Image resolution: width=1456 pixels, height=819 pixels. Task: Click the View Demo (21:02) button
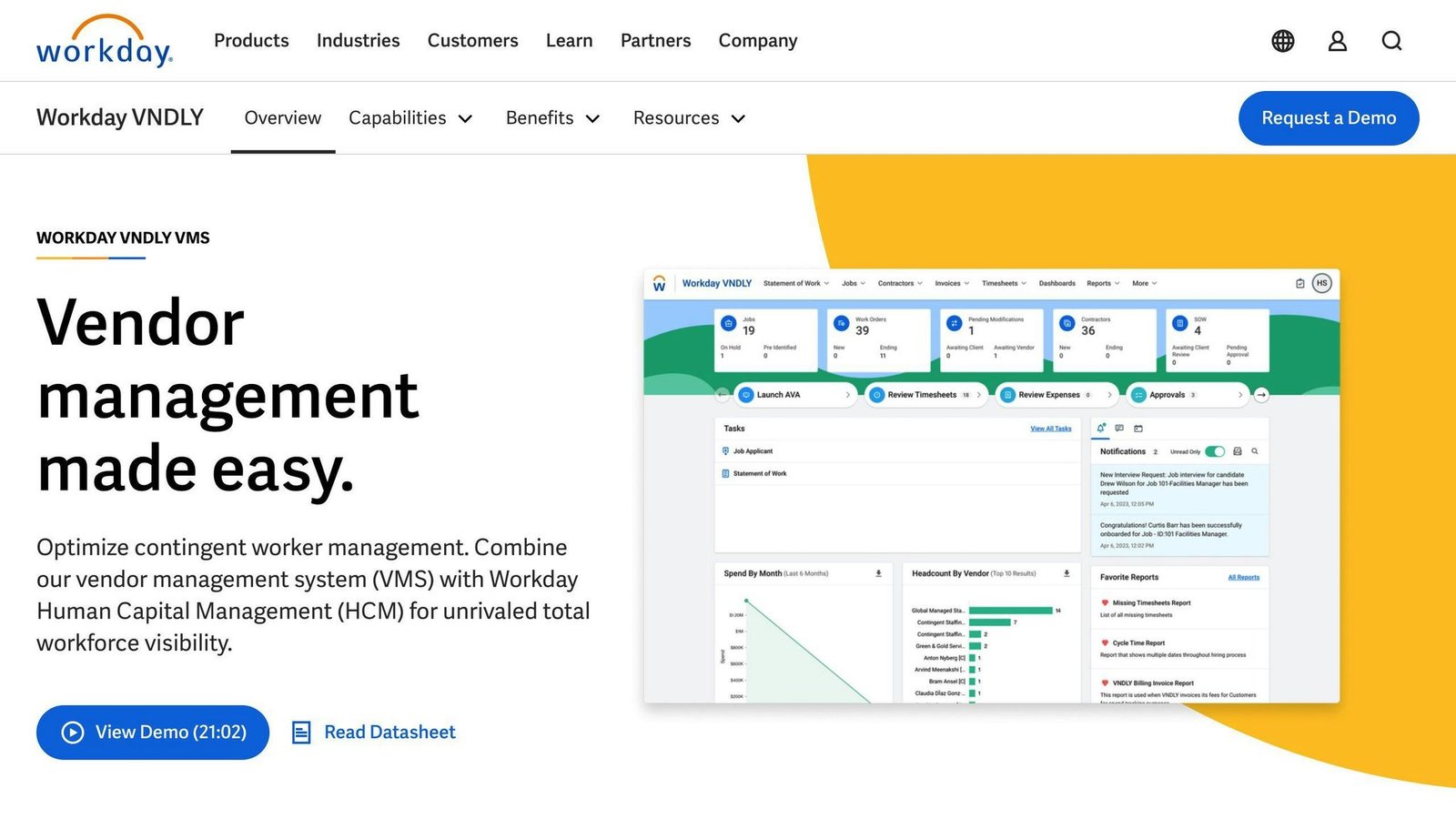pyautogui.click(x=153, y=733)
